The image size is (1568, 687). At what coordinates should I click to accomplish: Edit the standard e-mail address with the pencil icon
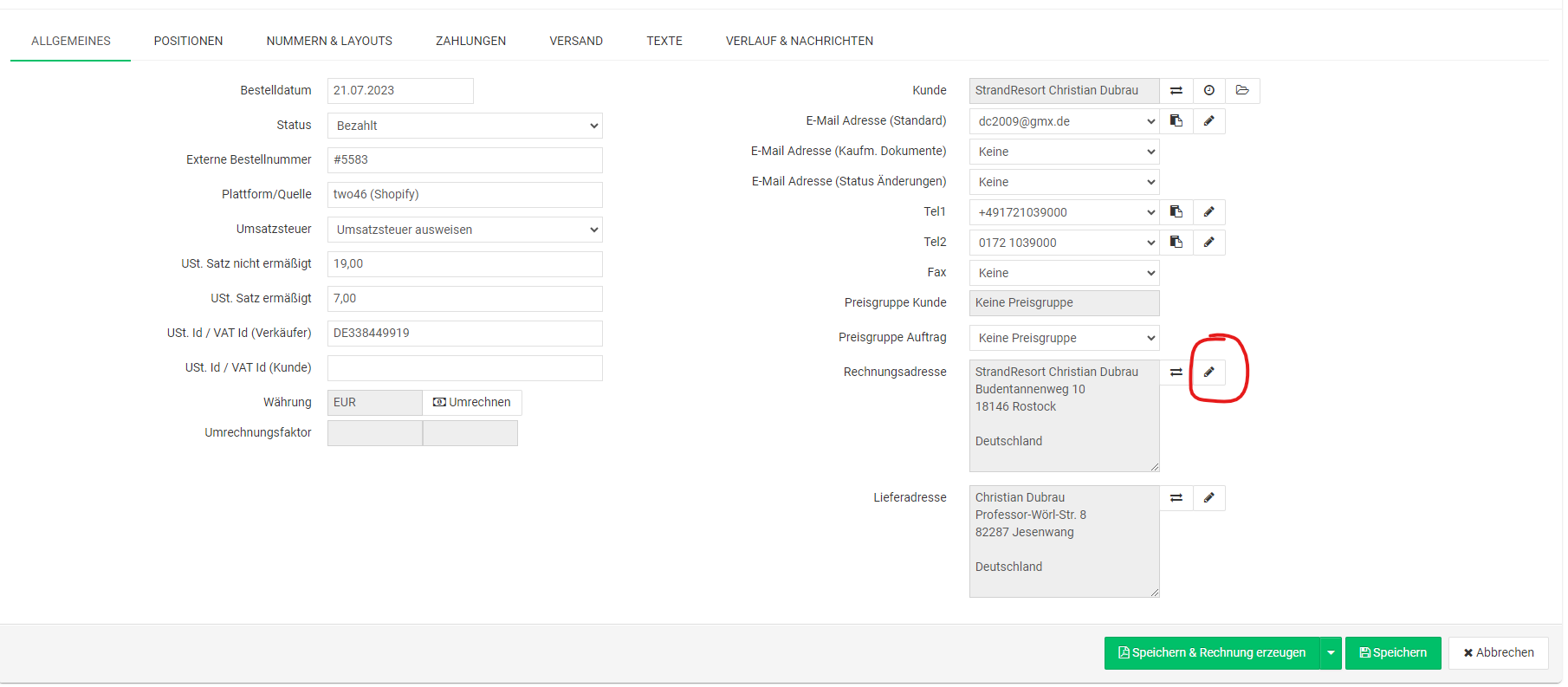pos(1209,121)
